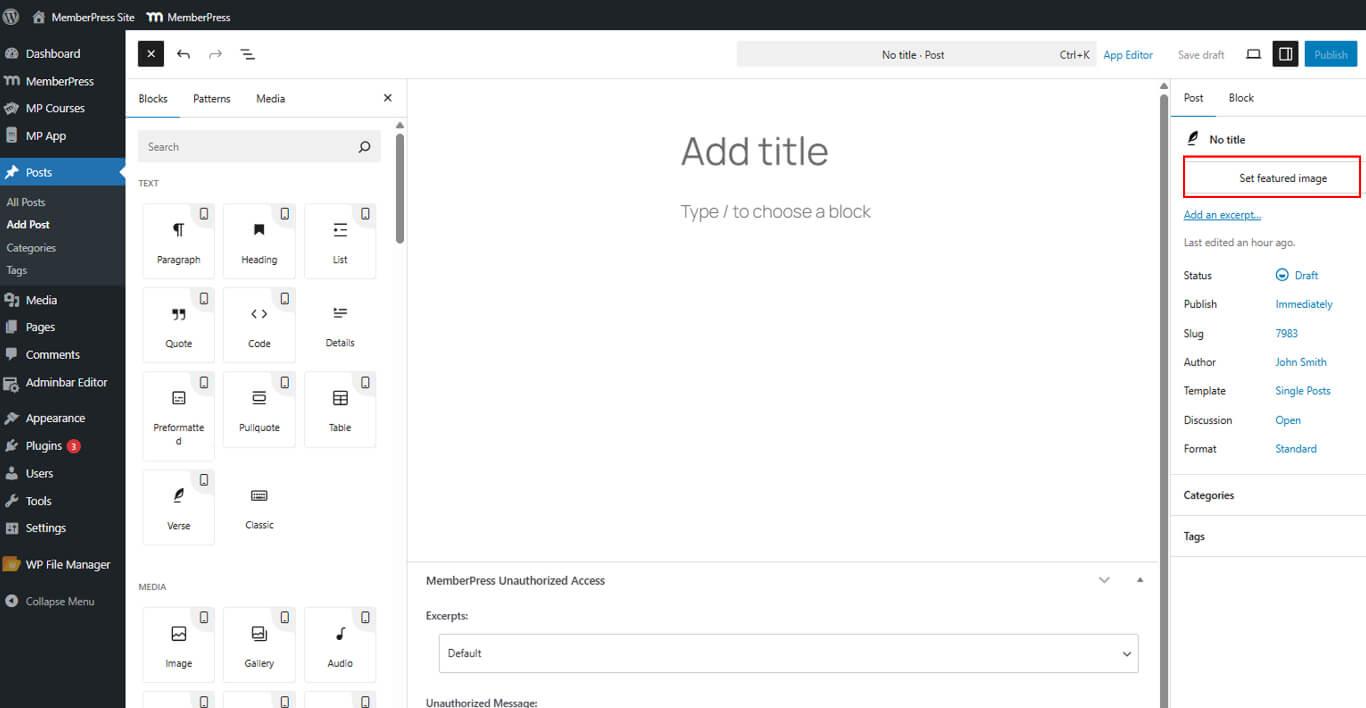
Task: Switch to the Block settings tab
Action: [x=1241, y=98]
